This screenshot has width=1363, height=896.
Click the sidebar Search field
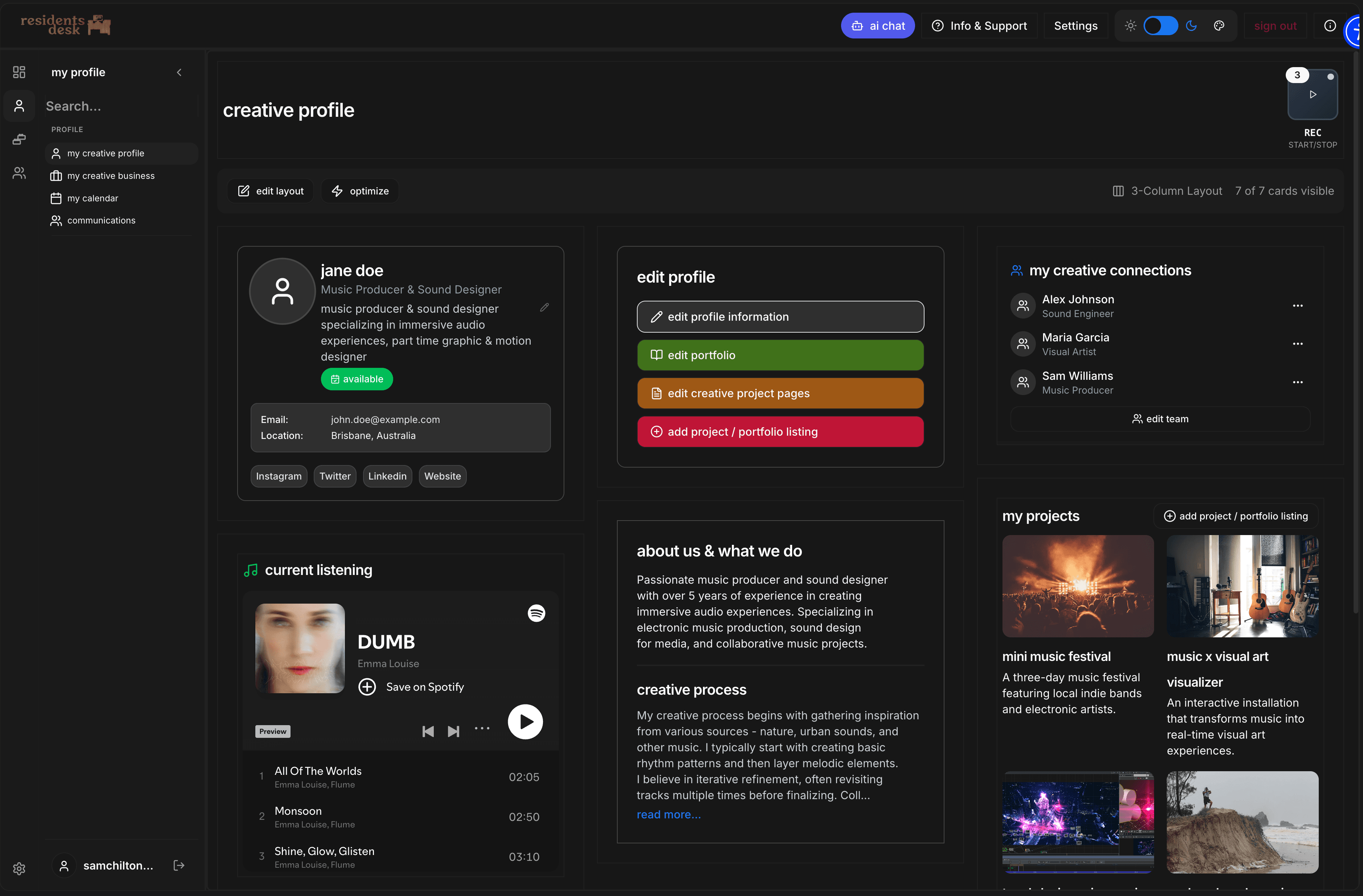pos(118,106)
